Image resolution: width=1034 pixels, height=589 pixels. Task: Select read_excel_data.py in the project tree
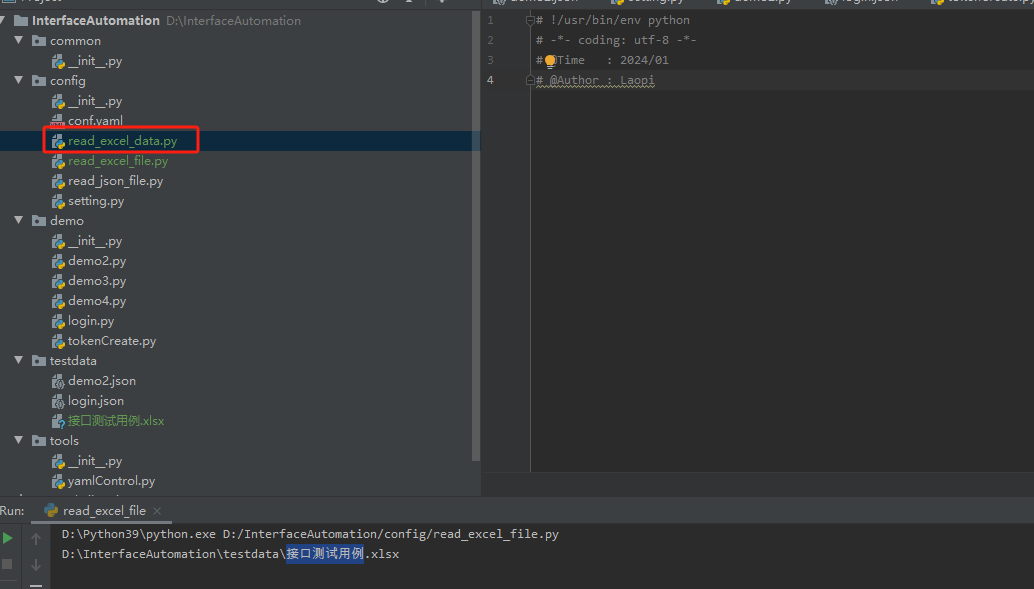click(120, 140)
